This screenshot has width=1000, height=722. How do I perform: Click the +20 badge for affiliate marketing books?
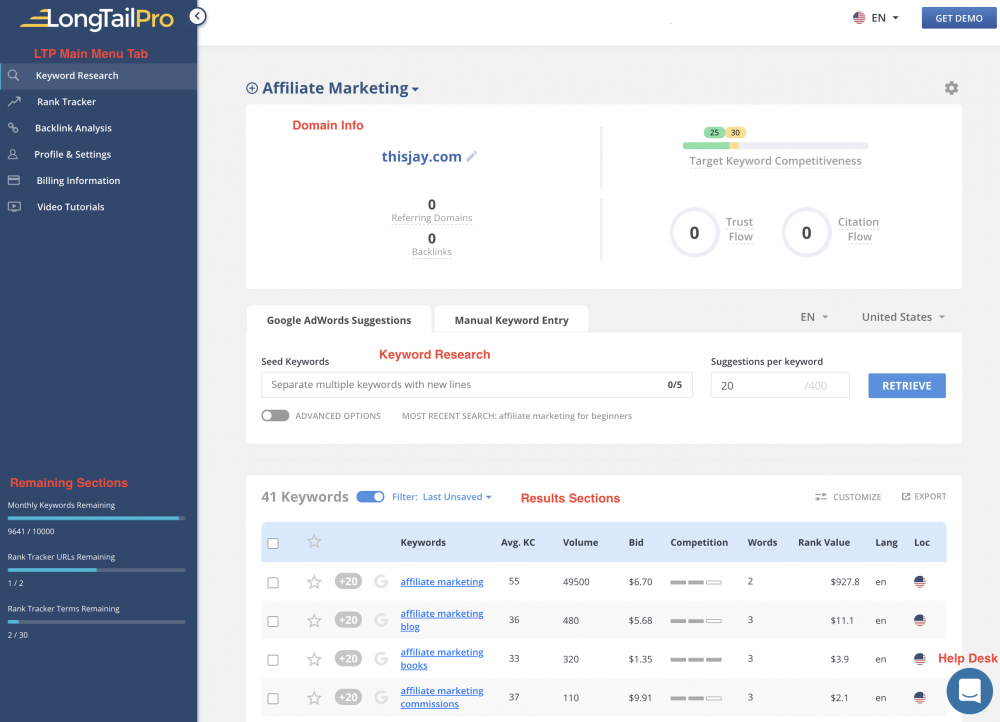click(348, 658)
